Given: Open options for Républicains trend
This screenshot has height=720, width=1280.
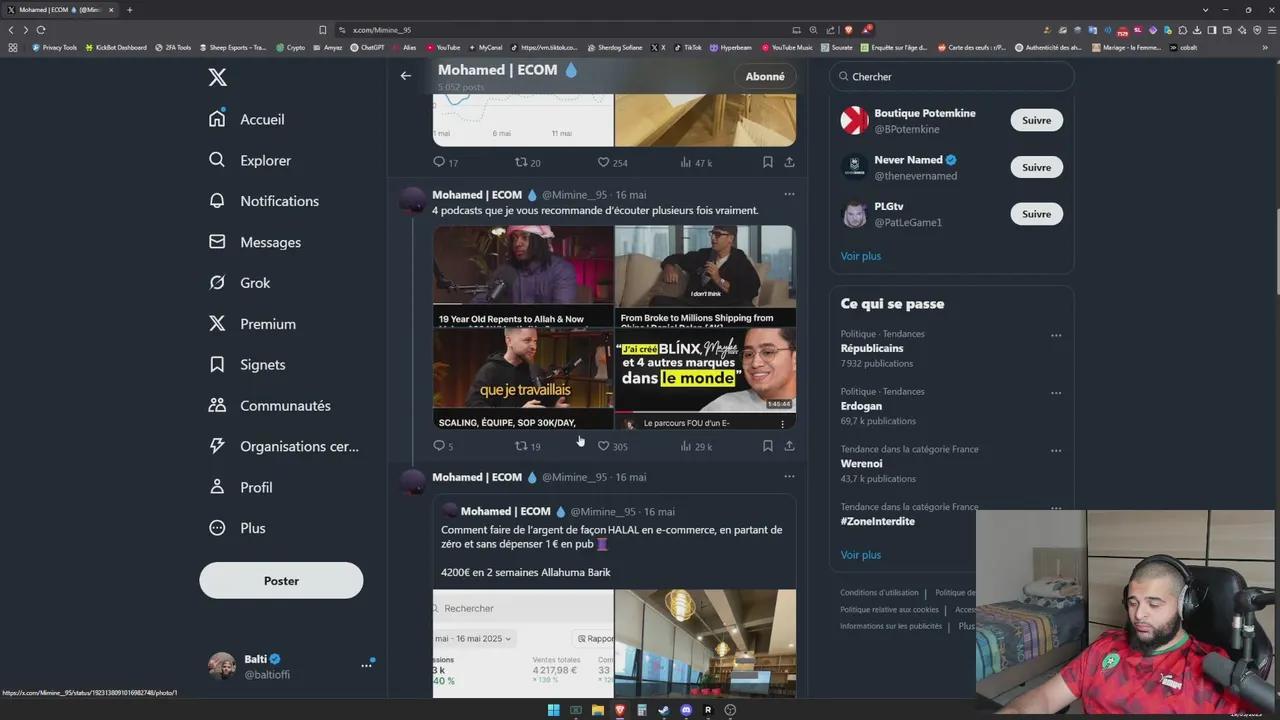Looking at the screenshot, I should (x=1056, y=336).
